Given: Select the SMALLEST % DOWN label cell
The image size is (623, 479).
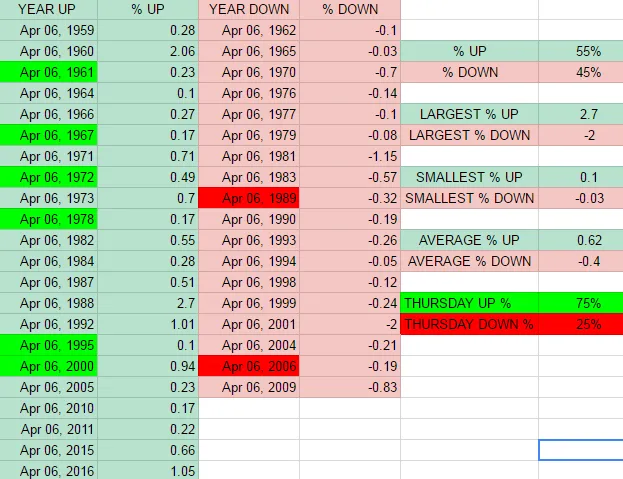Looking at the screenshot, I should coord(469,198).
